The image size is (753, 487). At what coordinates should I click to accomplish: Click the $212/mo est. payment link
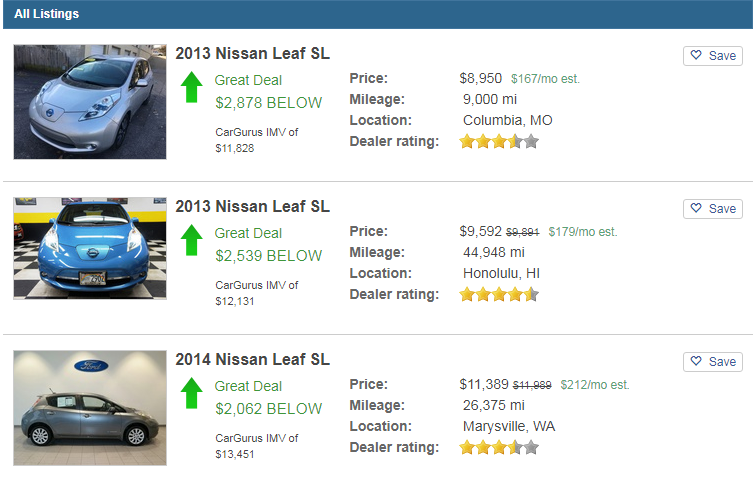594,385
